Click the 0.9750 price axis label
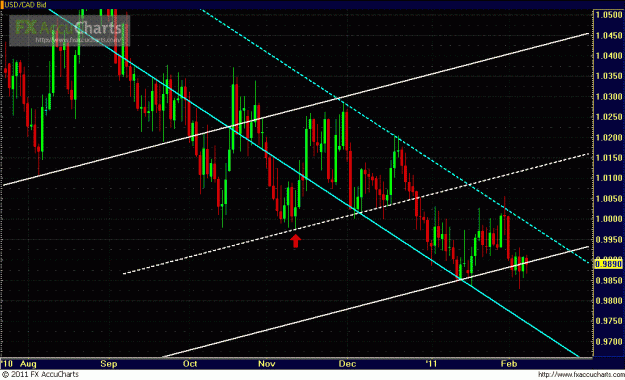This screenshot has width=625, height=380. point(609,321)
